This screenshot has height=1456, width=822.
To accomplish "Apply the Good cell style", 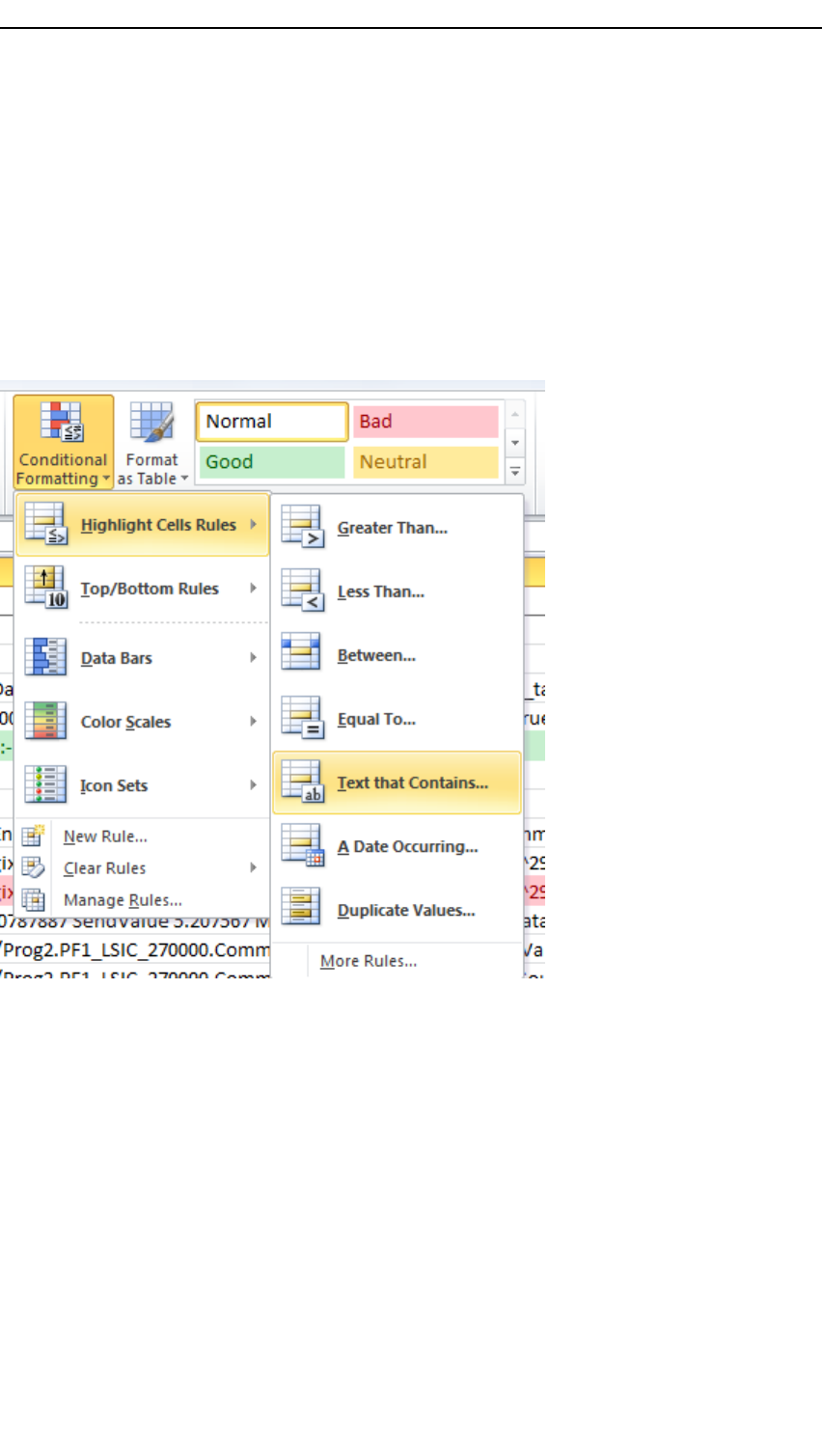I will tap(272, 462).
